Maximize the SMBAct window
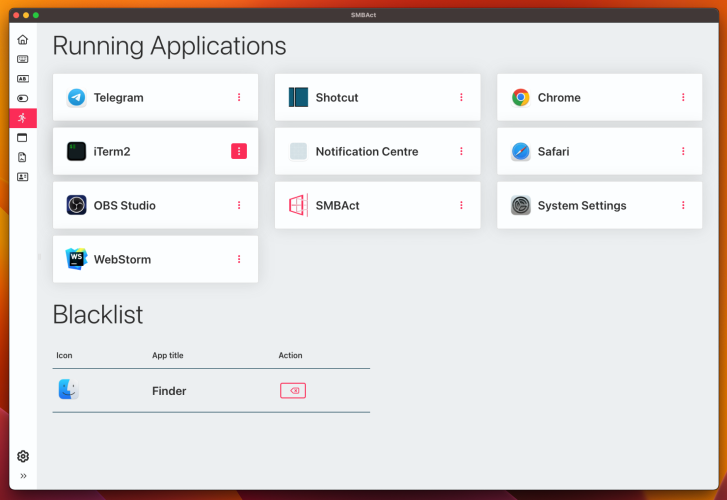Screen dimensions: 727x500 36,15
